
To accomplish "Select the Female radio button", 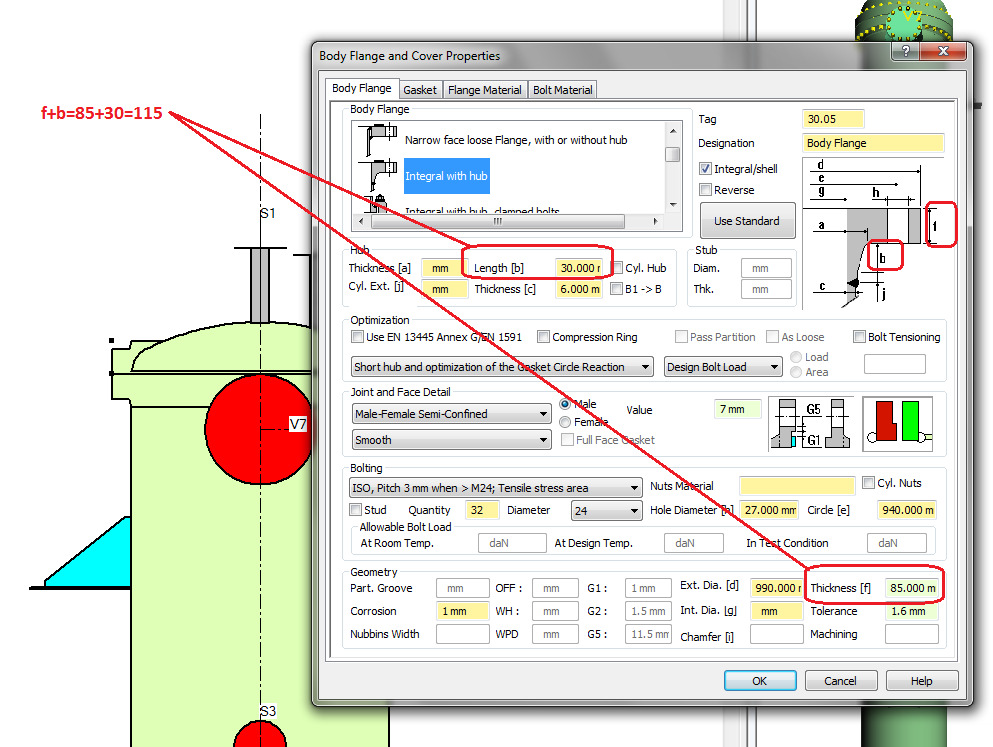I will pyautogui.click(x=566, y=422).
